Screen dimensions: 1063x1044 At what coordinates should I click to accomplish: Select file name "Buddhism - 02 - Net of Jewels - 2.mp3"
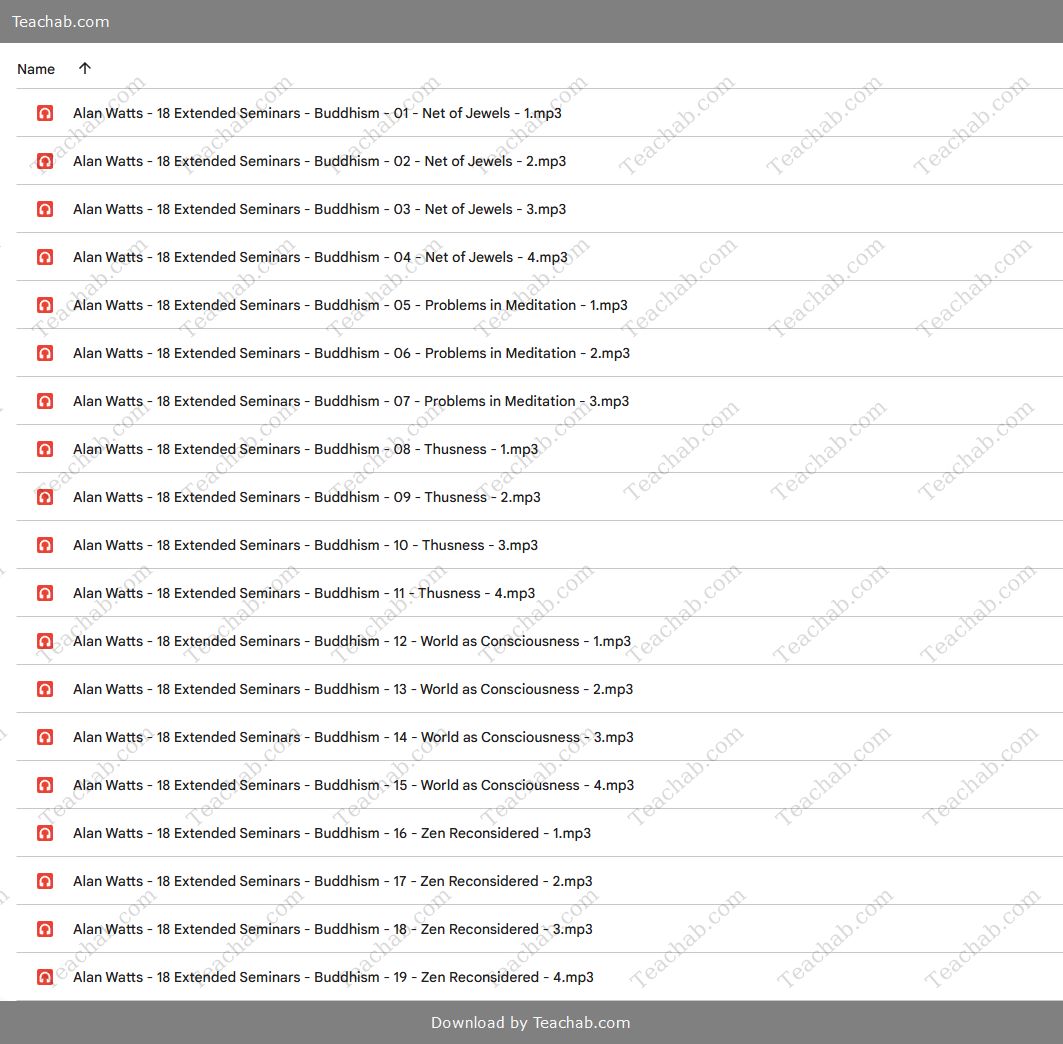(x=319, y=161)
